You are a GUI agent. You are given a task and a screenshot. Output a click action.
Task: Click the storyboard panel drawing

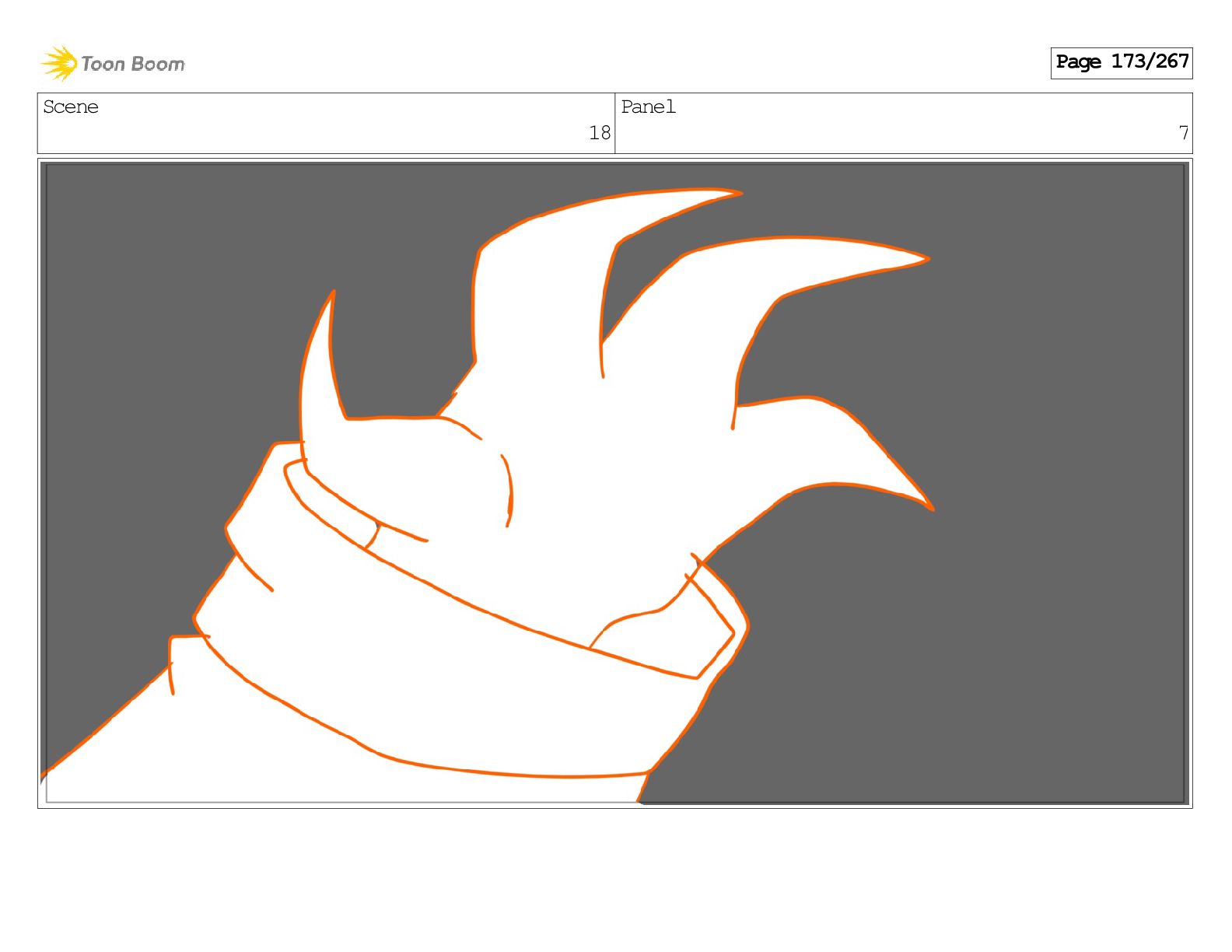pos(615,483)
